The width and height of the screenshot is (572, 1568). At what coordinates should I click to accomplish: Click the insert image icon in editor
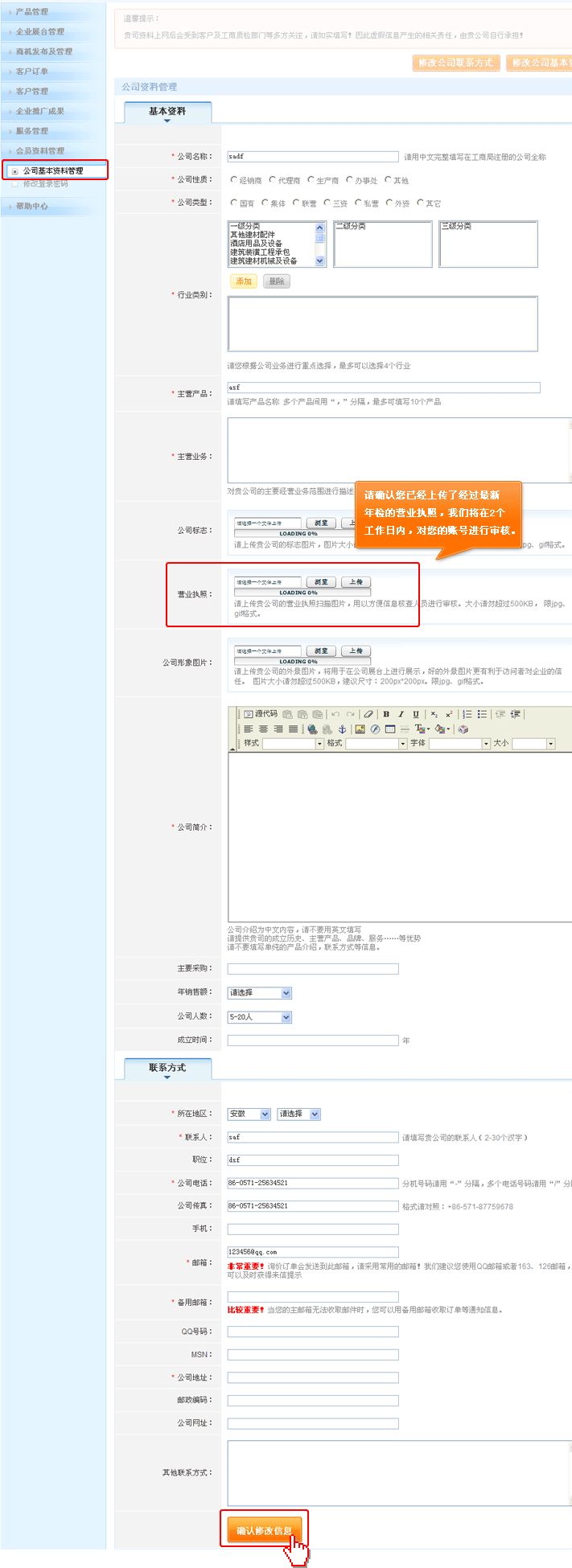pyautogui.click(x=360, y=729)
